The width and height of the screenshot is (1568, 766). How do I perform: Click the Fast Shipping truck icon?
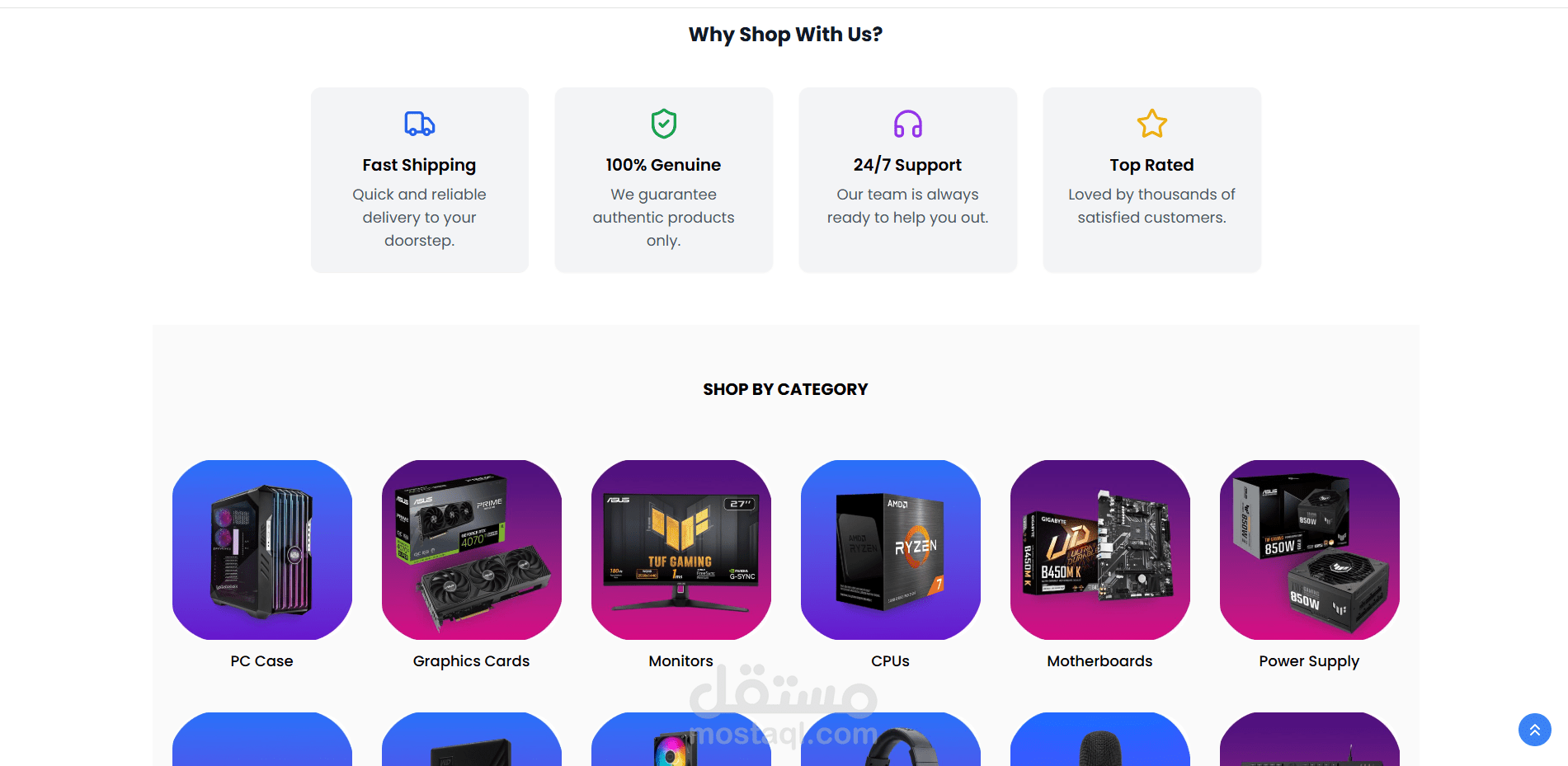tap(419, 124)
